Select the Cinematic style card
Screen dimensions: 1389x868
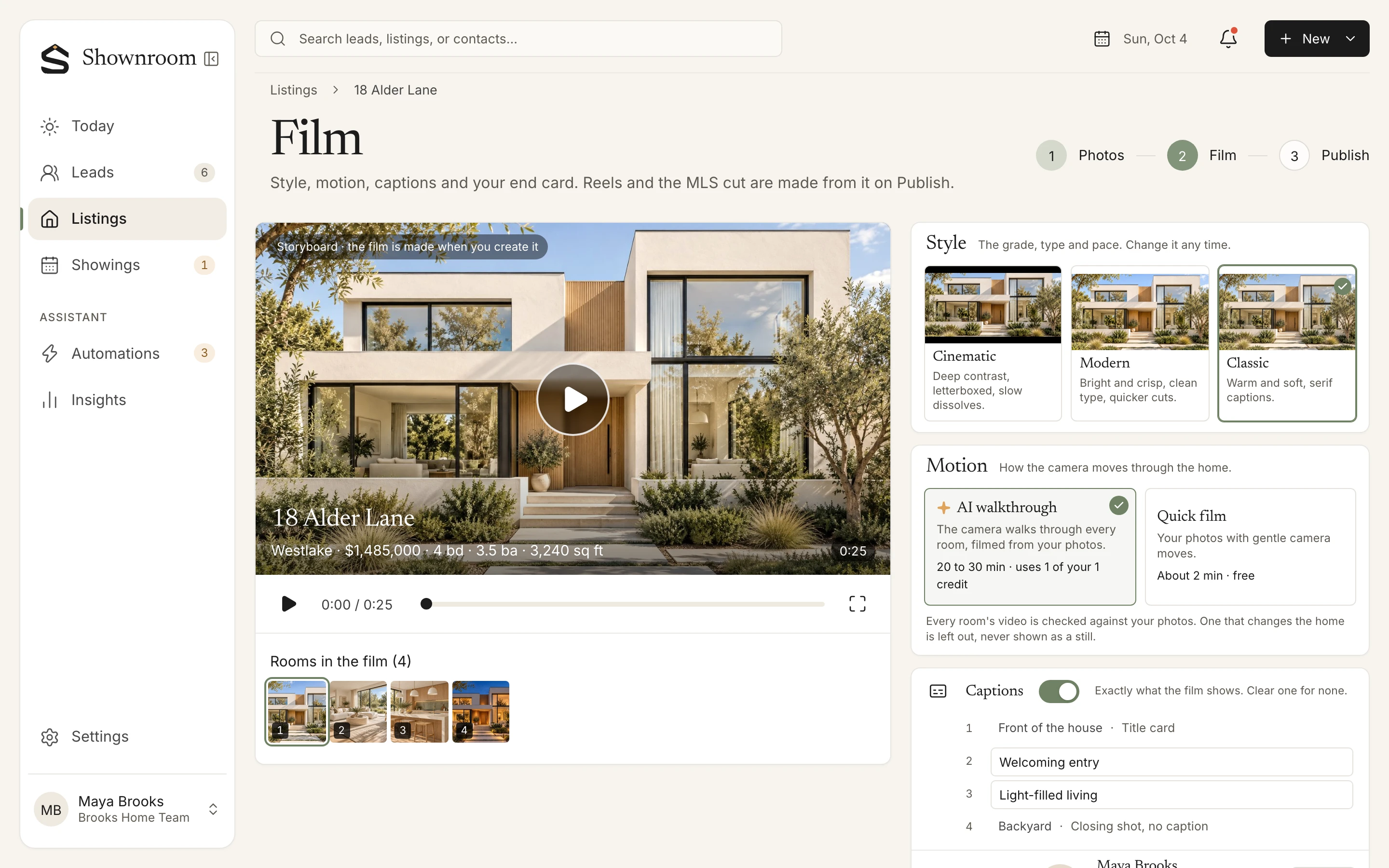pyautogui.click(x=993, y=343)
